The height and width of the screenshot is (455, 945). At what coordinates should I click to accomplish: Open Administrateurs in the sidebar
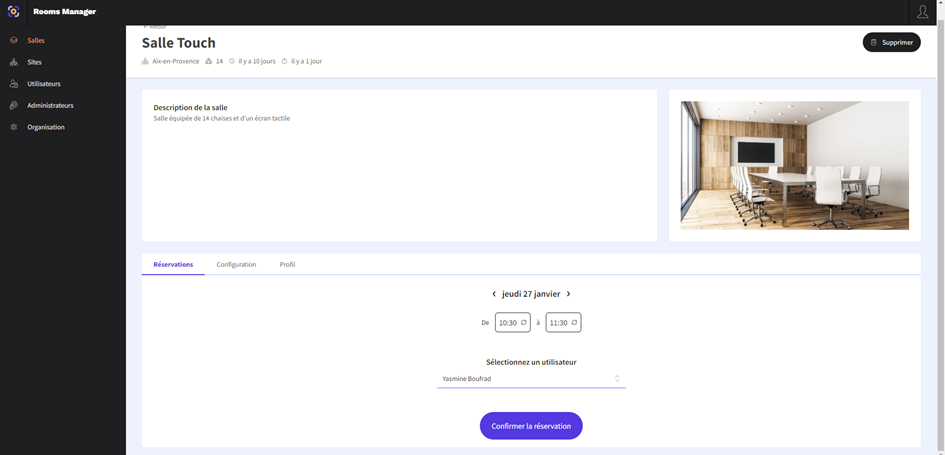(50, 105)
